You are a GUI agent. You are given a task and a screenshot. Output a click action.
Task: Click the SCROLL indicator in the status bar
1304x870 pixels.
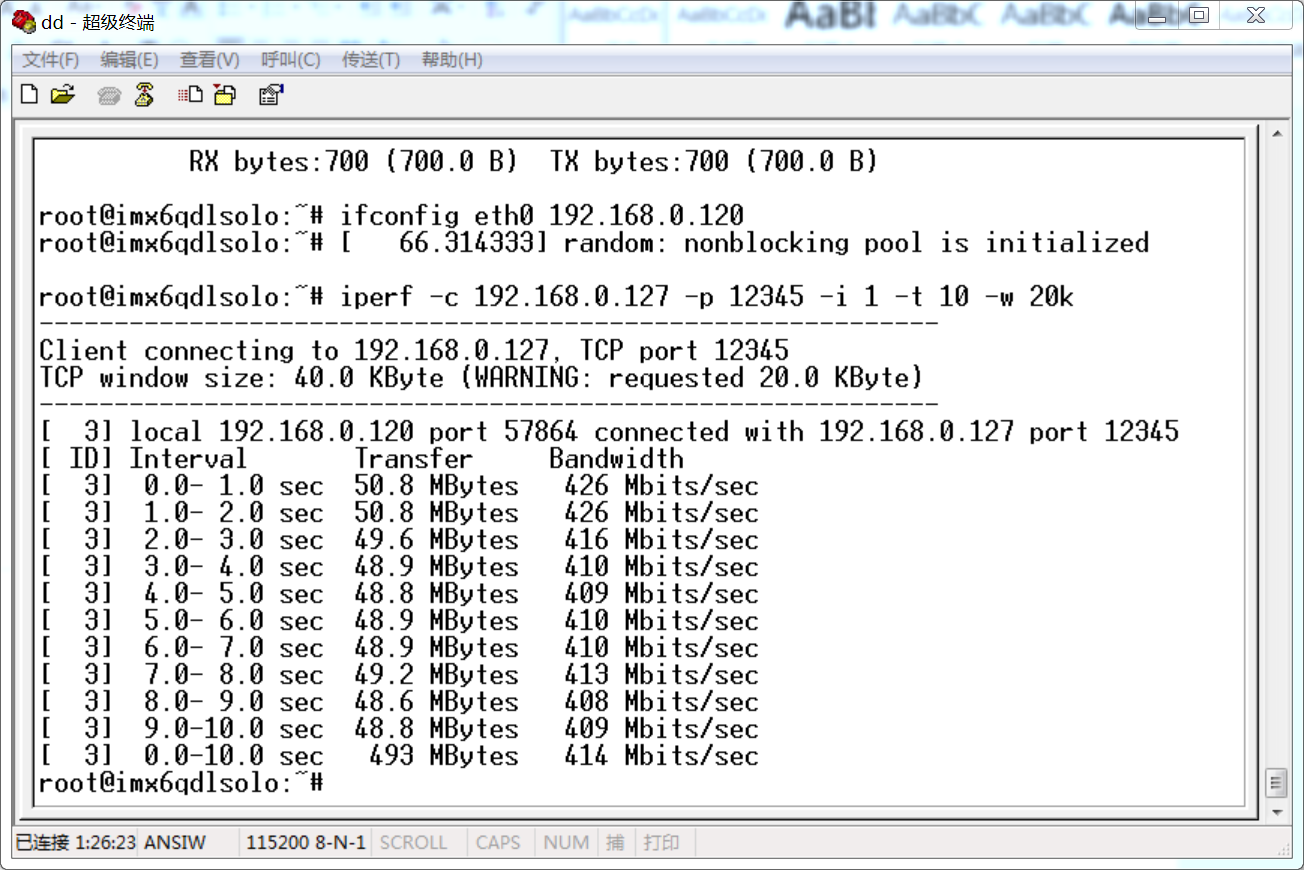pyautogui.click(x=413, y=842)
